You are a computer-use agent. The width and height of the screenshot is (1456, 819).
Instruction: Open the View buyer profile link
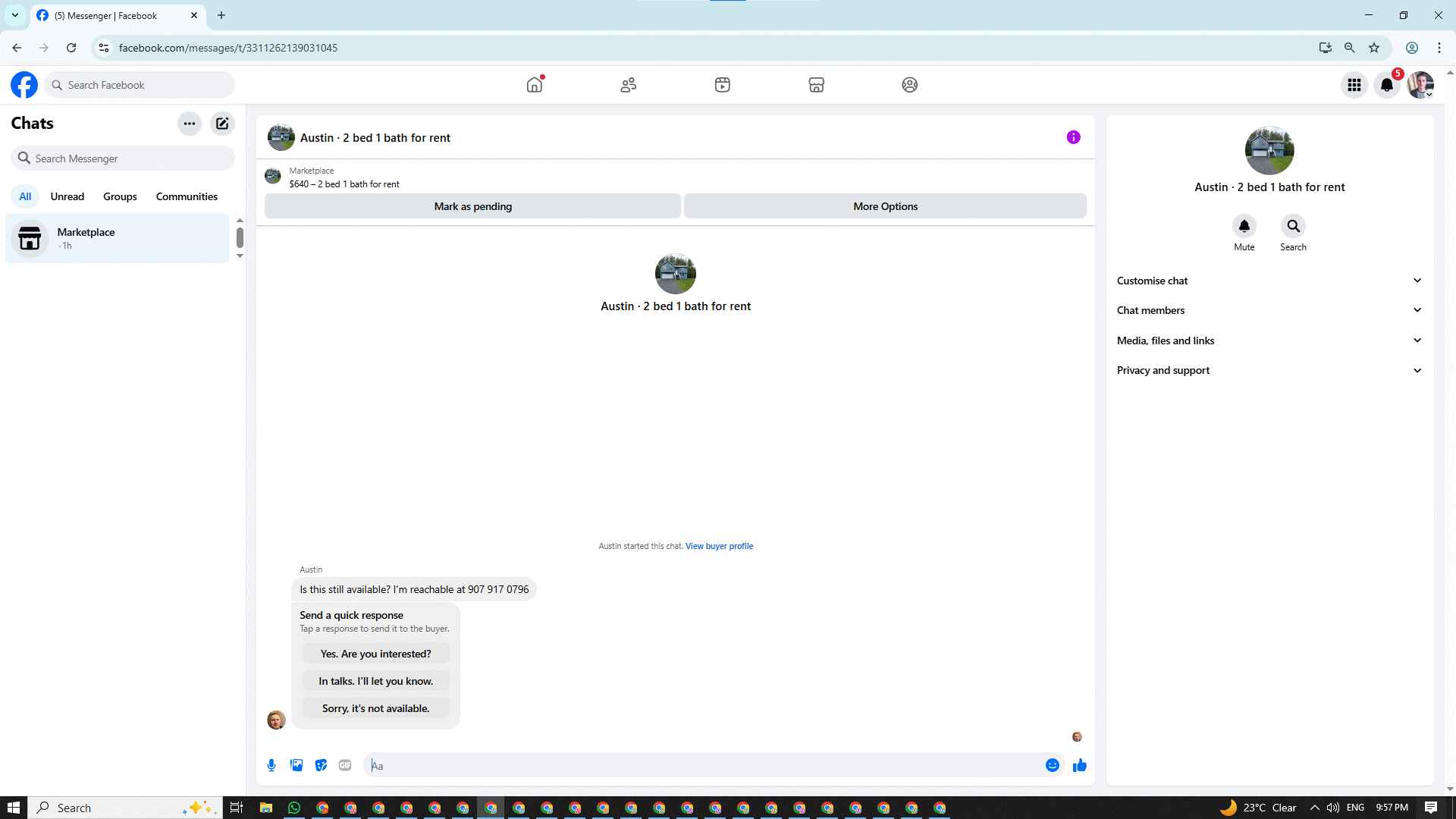[719, 546]
